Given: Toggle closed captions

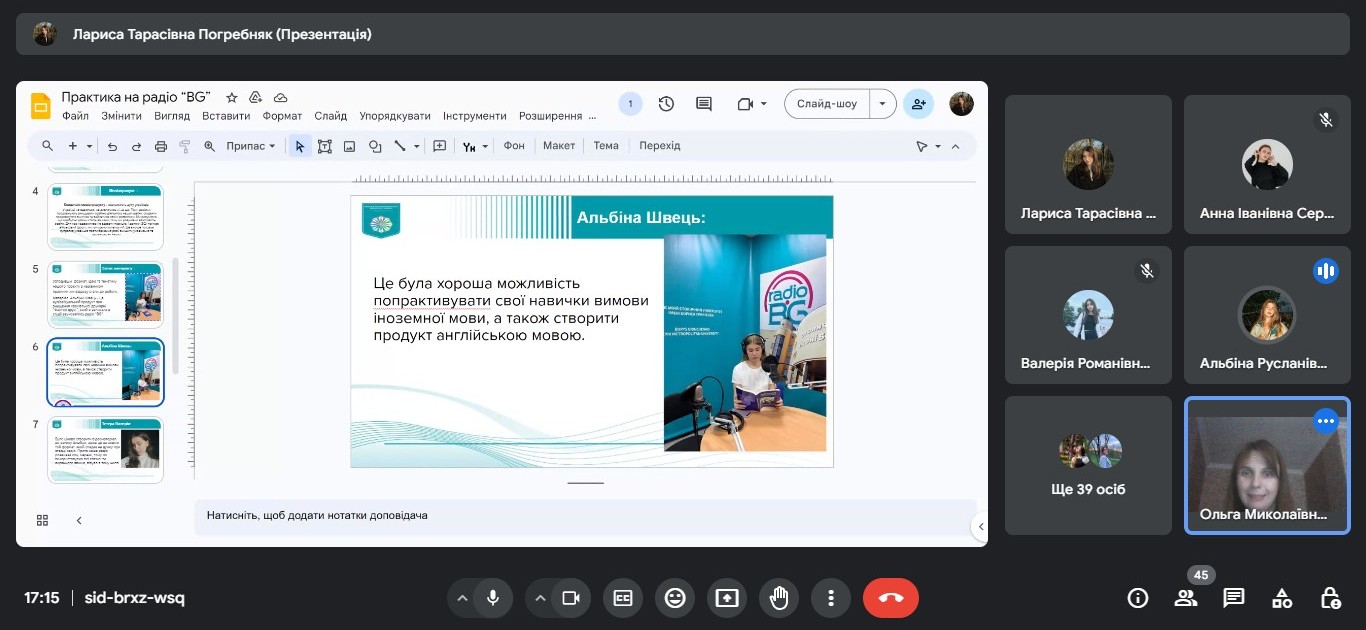Looking at the screenshot, I should [623, 598].
